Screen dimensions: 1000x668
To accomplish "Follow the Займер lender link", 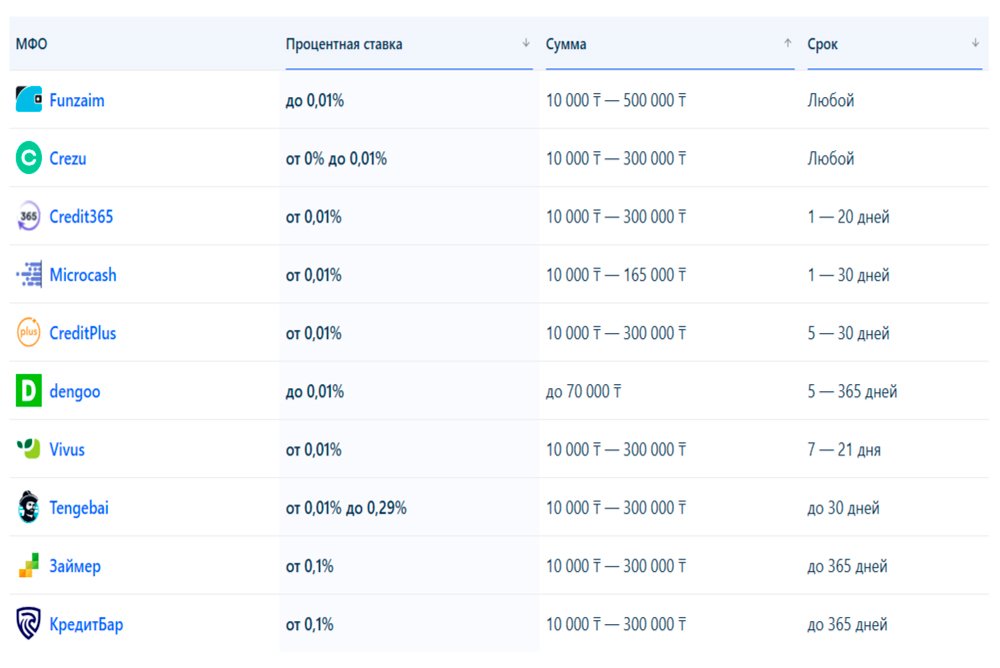I will pos(75,566).
